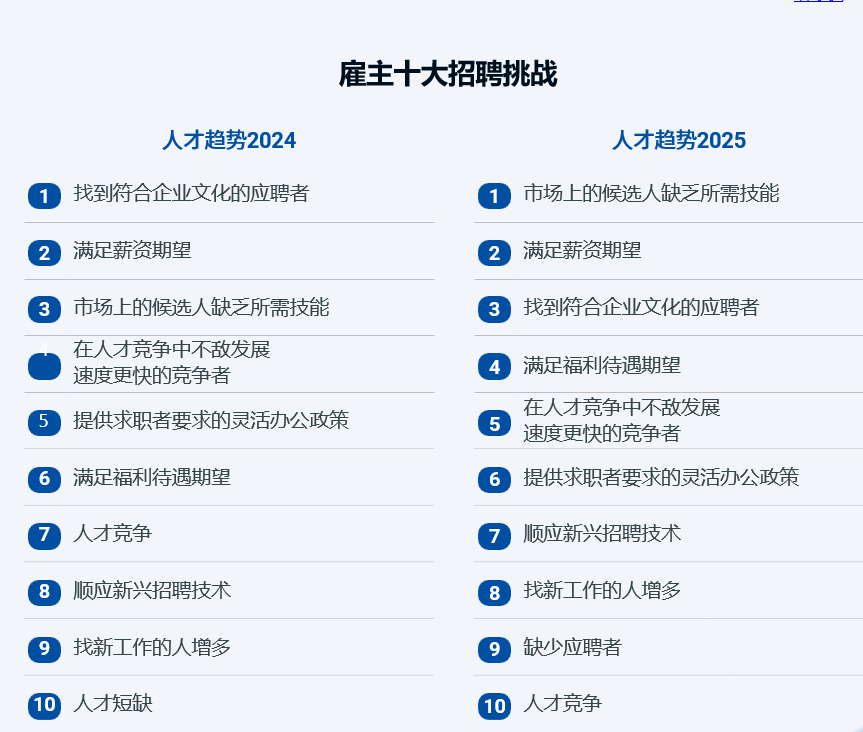Select 找到符合企业文化的应聘者 in the 2025 list
The width and height of the screenshot is (863, 732).
tap(641, 307)
